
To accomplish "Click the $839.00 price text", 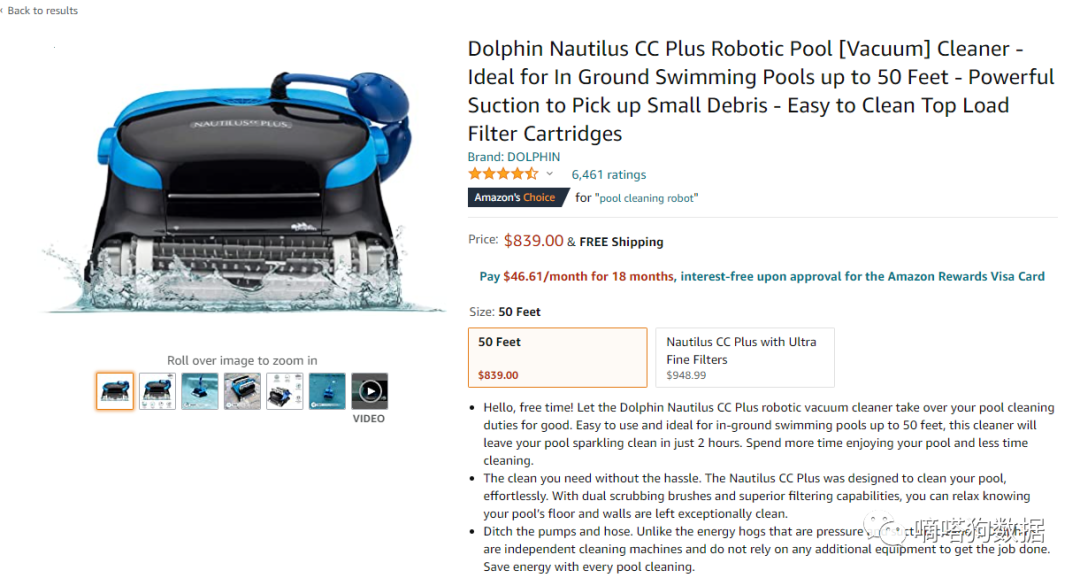I will coord(534,240).
